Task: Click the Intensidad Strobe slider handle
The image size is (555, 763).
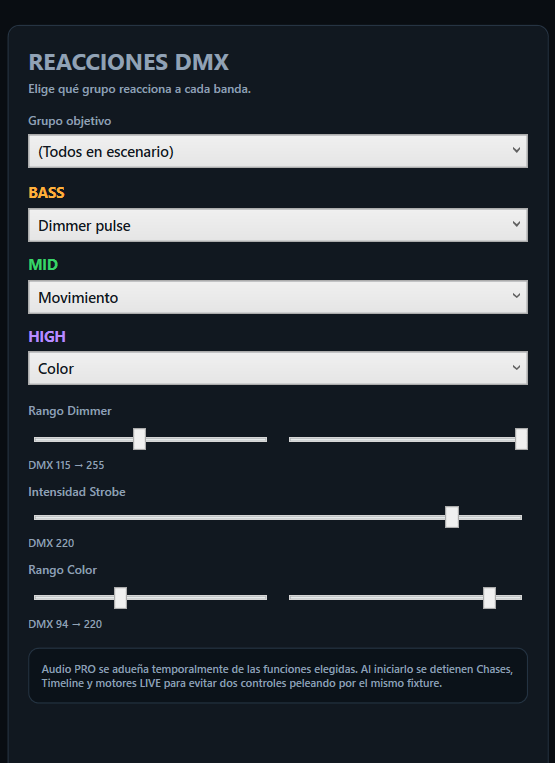Action: click(x=452, y=517)
